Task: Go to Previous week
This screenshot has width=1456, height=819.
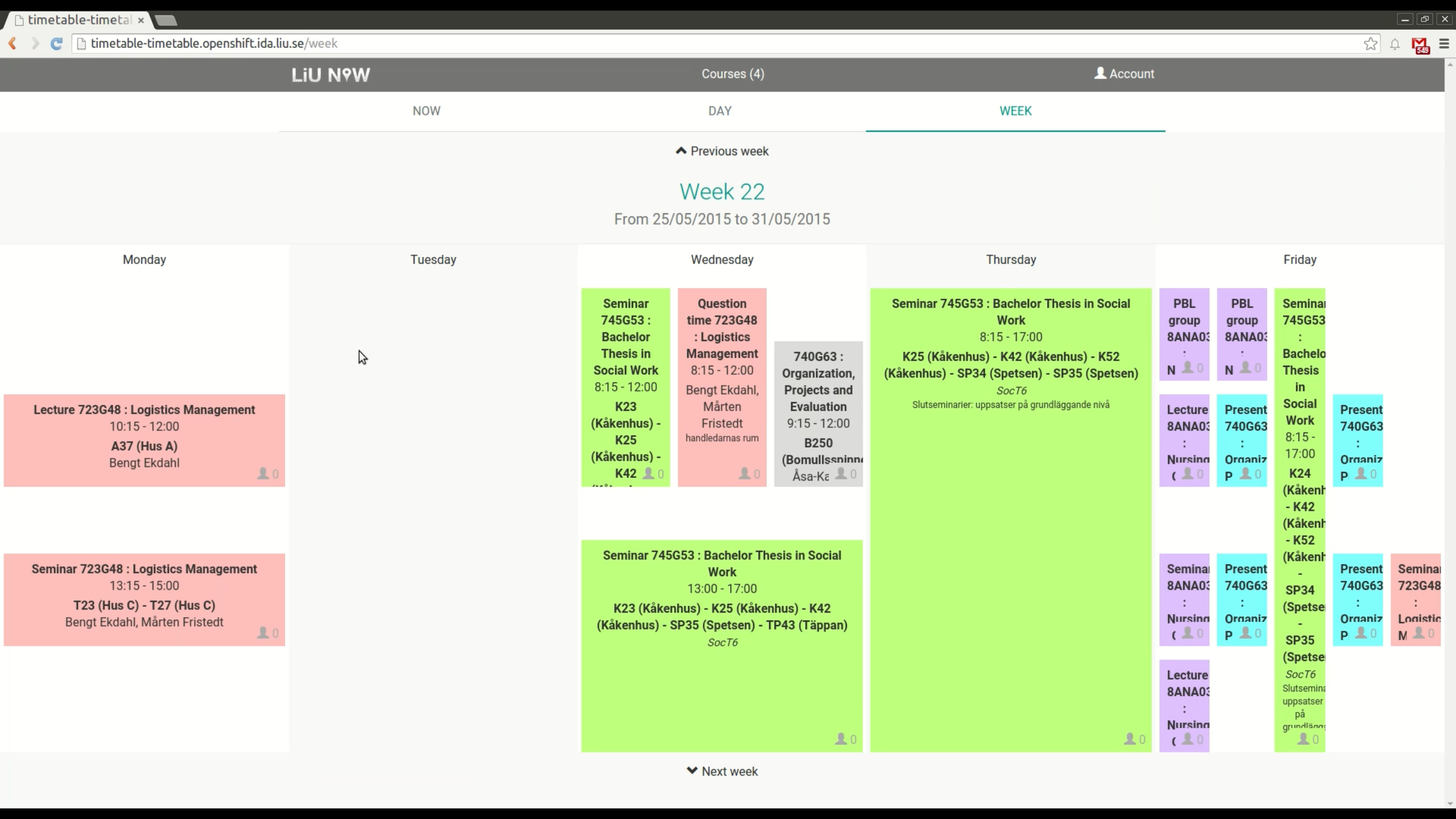Action: 722,151
